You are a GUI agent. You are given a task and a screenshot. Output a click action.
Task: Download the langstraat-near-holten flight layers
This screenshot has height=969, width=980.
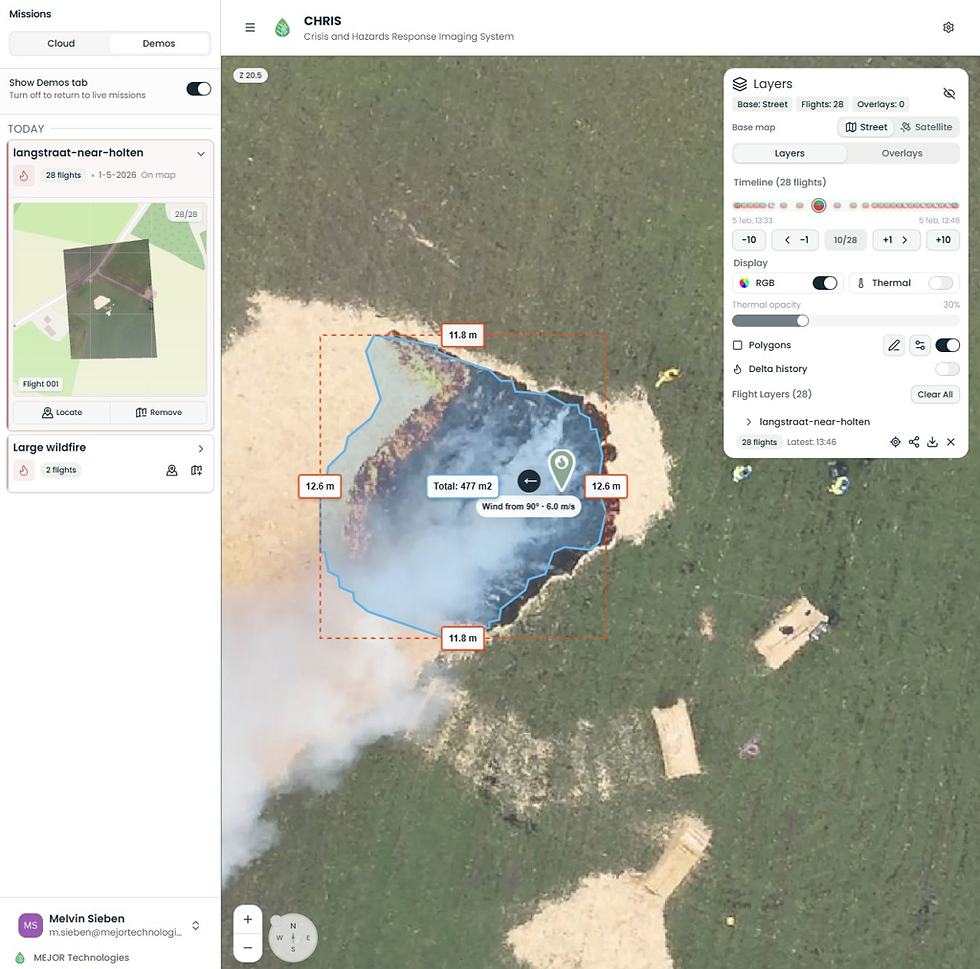coord(932,442)
